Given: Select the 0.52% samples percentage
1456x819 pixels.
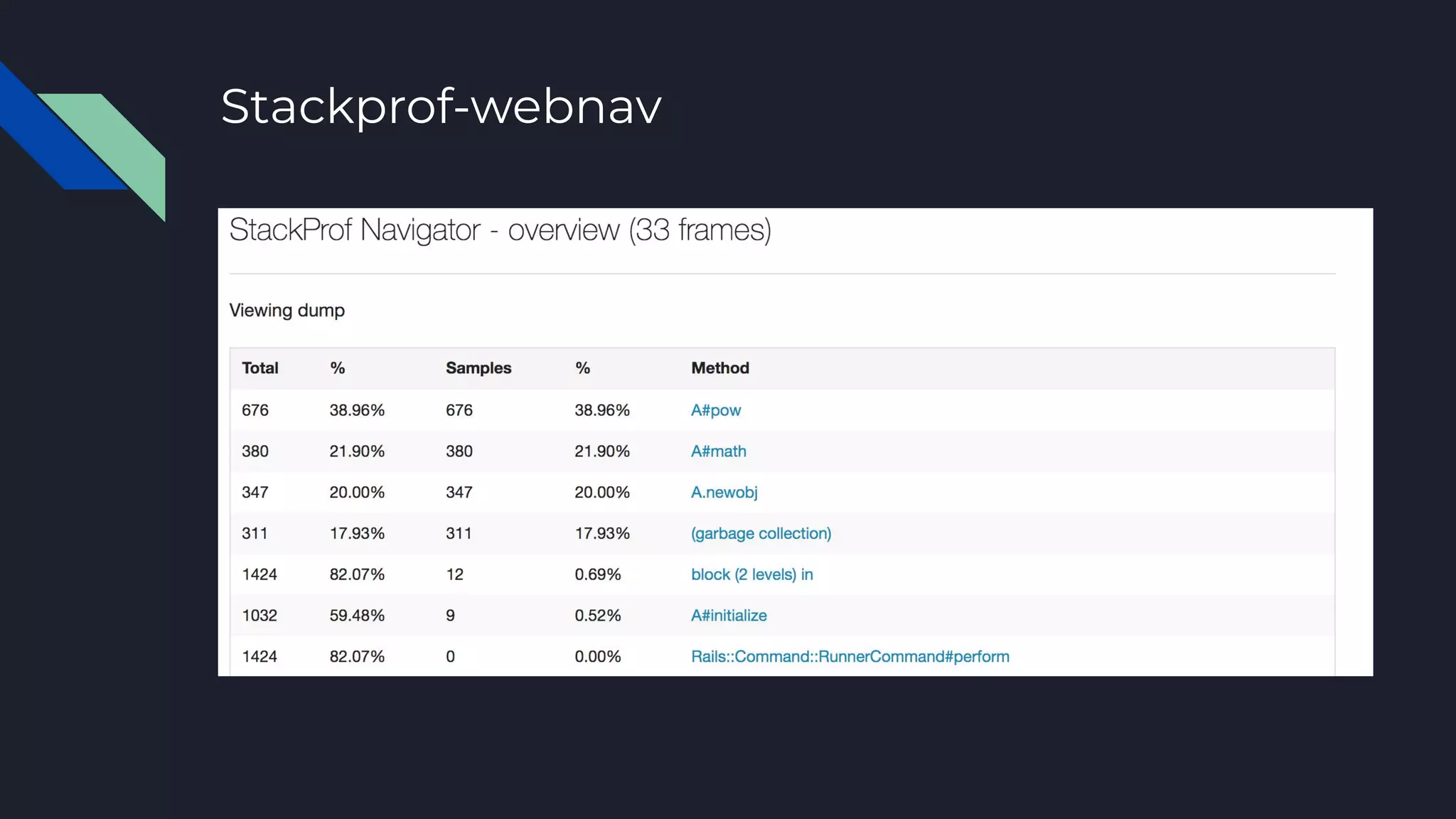Looking at the screenshot, I should click(x=598, y=616).
